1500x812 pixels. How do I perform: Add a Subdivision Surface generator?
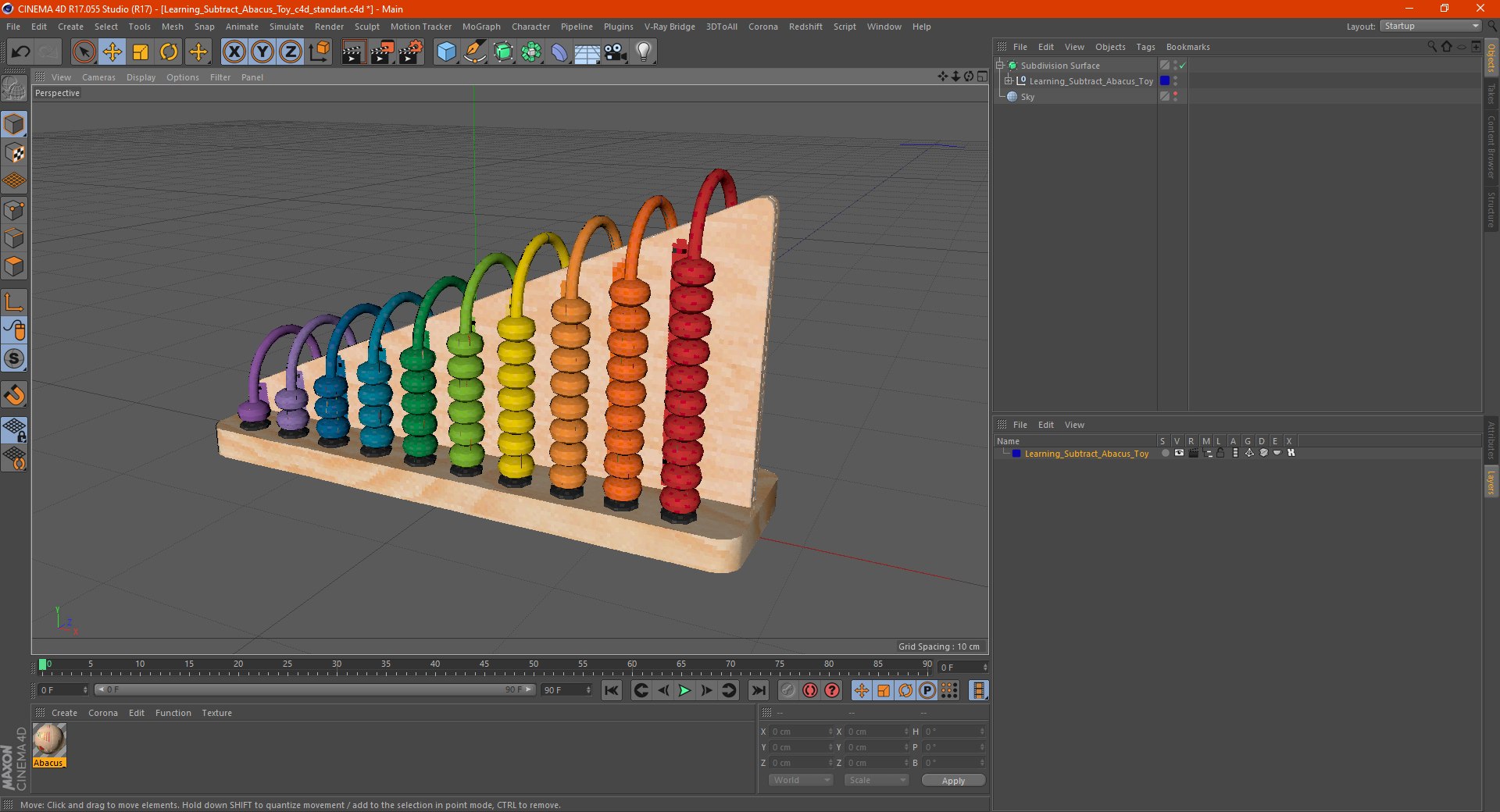point(503,52)
